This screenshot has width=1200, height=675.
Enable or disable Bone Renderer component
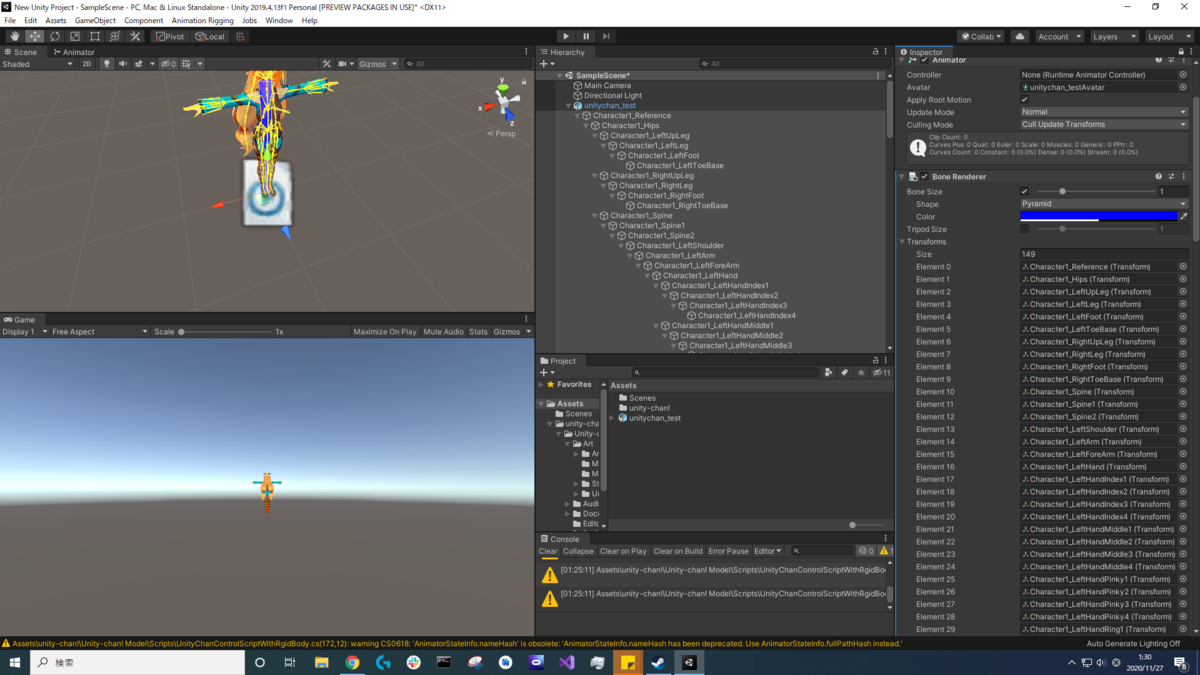point(925,176)
